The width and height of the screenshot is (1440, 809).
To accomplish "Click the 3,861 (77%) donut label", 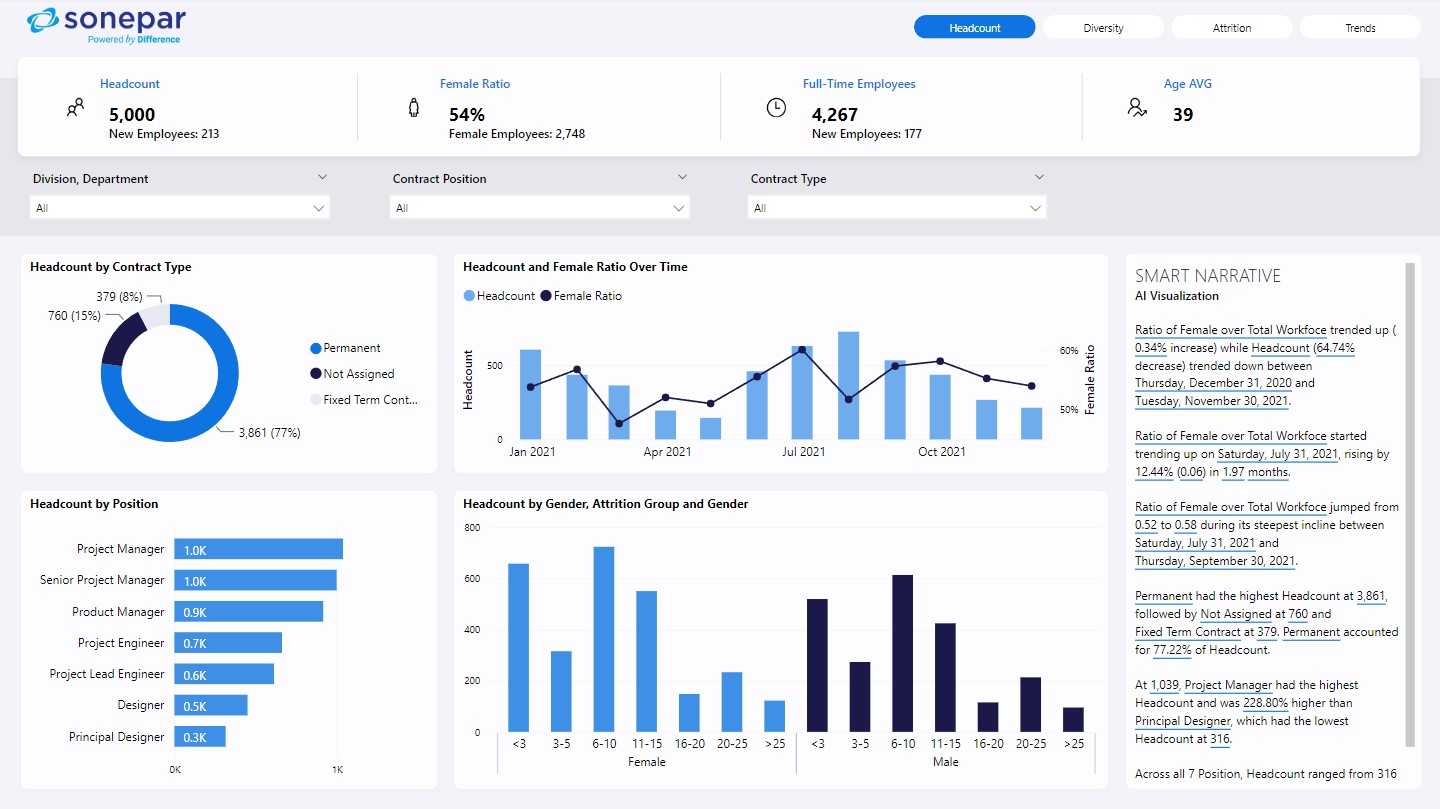I will pos(269,433).
